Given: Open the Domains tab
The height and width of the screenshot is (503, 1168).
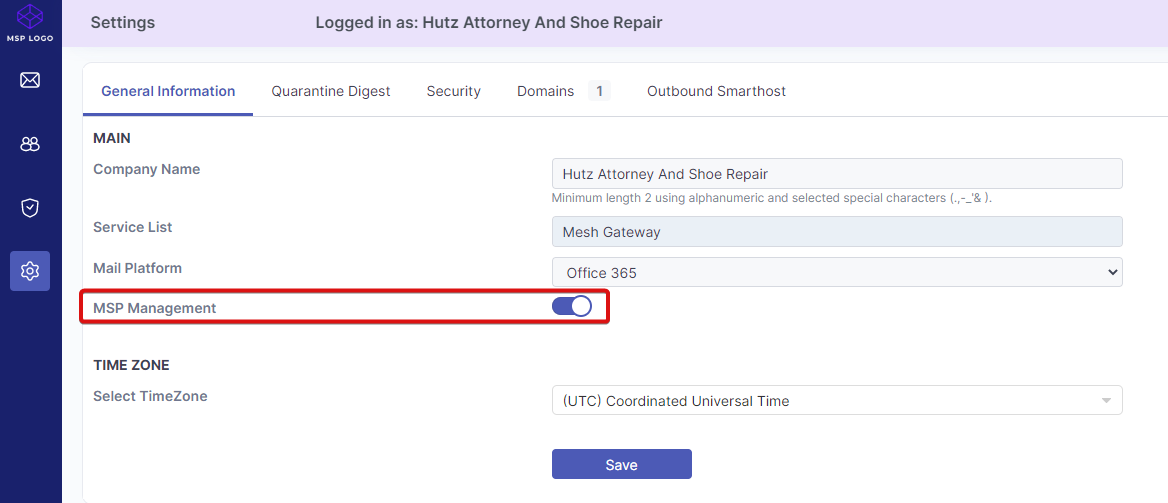Looking at the screenshot, I should [546, 91].
